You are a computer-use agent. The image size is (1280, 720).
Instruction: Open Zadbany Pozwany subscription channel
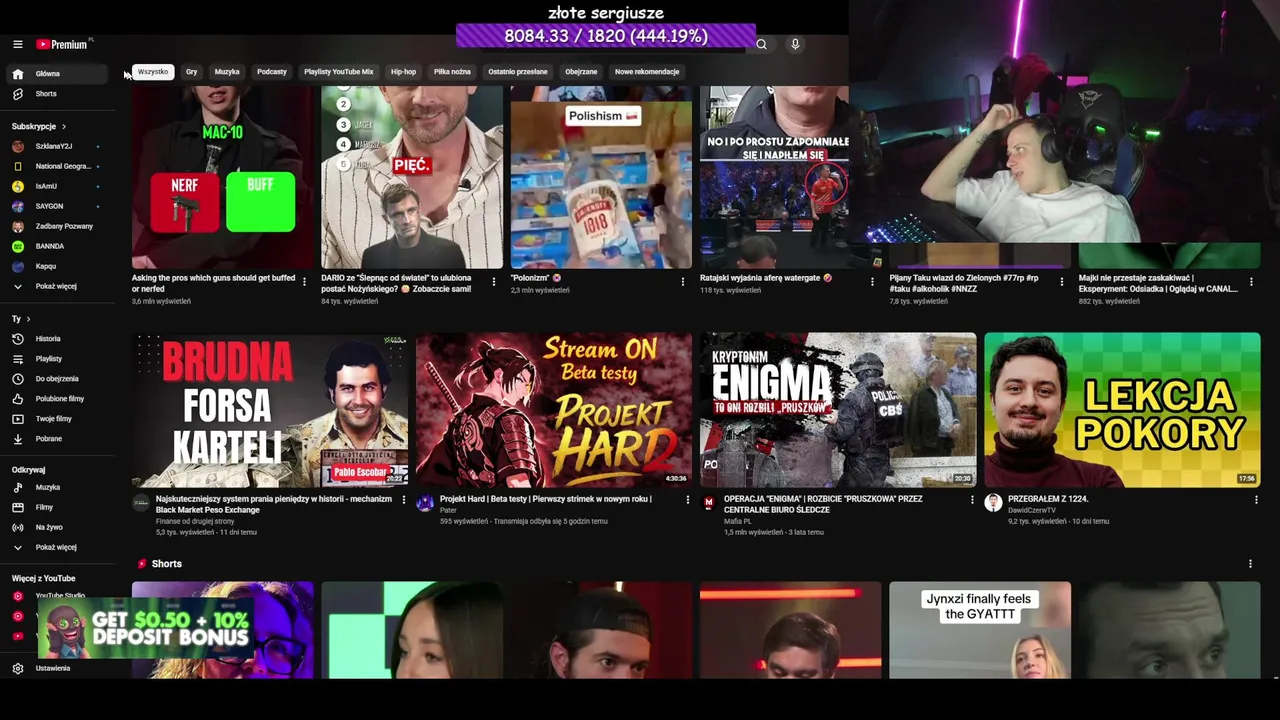pos(58,226)
